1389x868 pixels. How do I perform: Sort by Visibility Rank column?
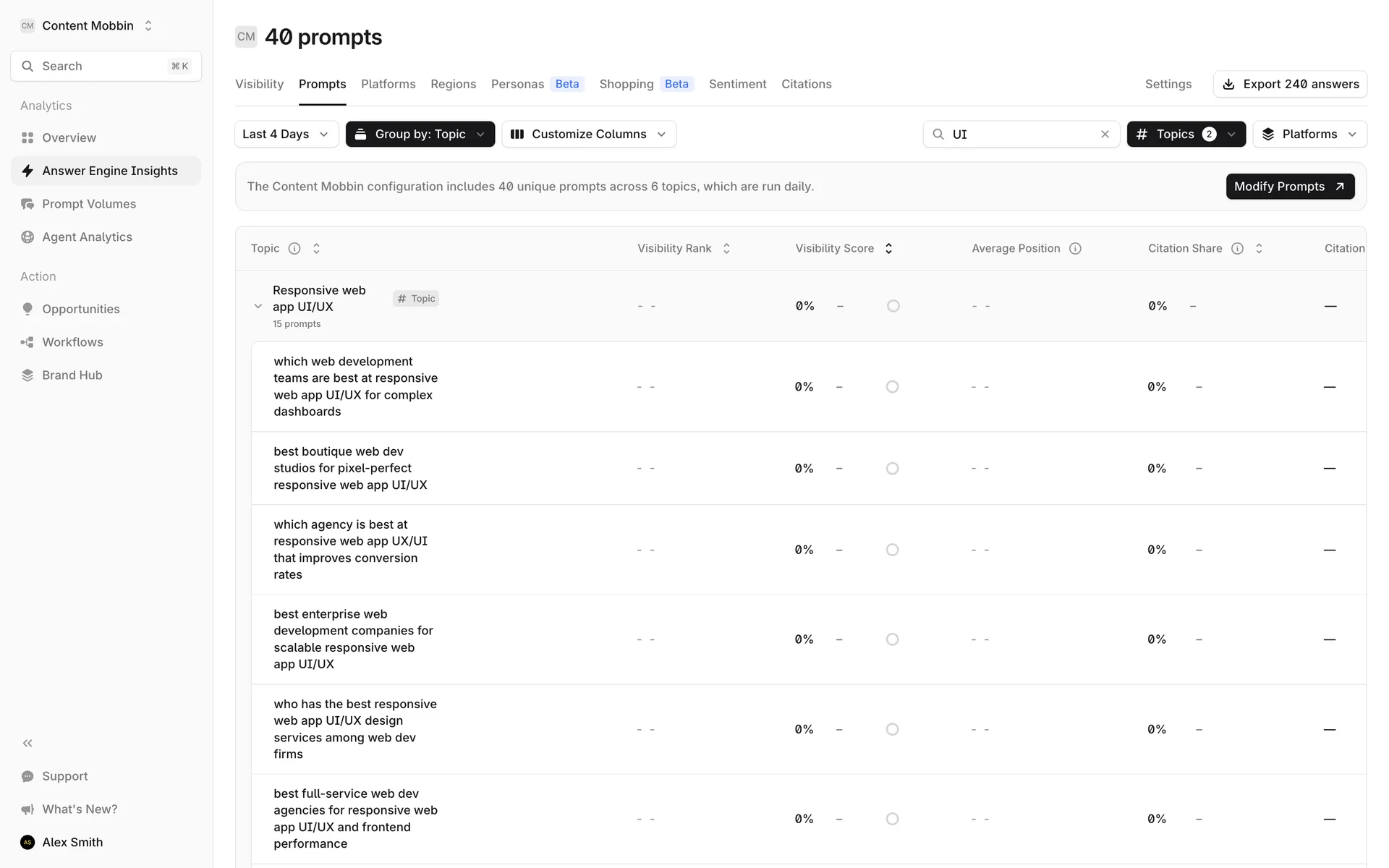click(x=726, y=249)
